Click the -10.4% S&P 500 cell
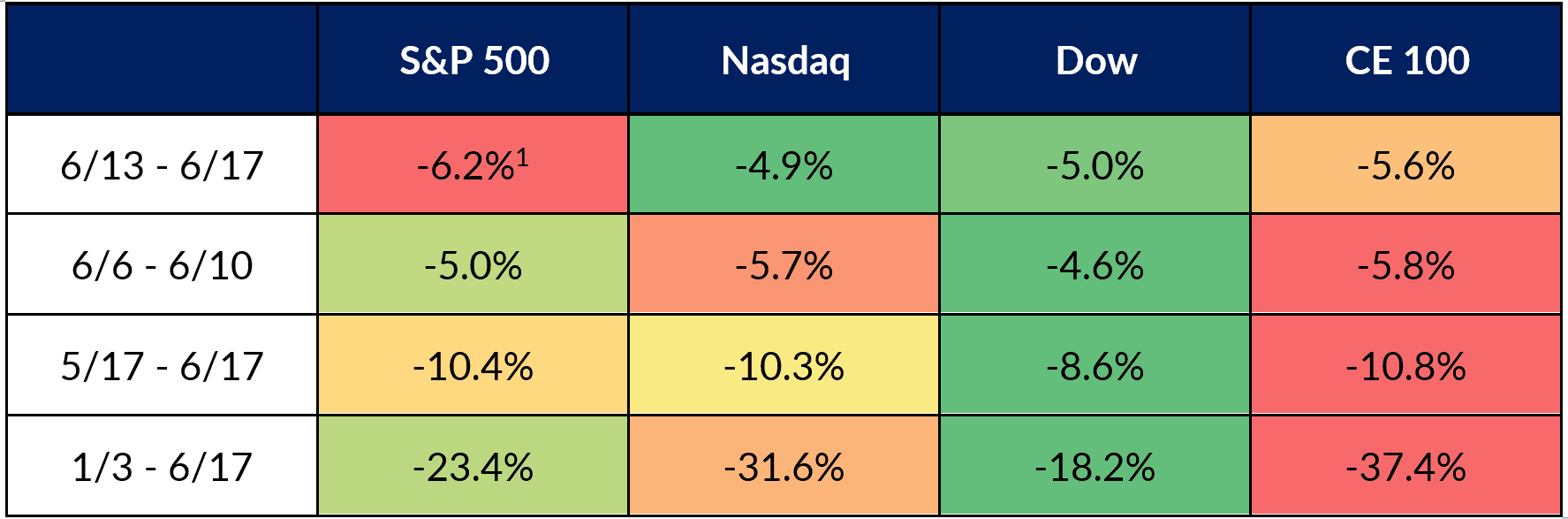The width and height of the screenshot is (1568, 519). coord(473,366)
